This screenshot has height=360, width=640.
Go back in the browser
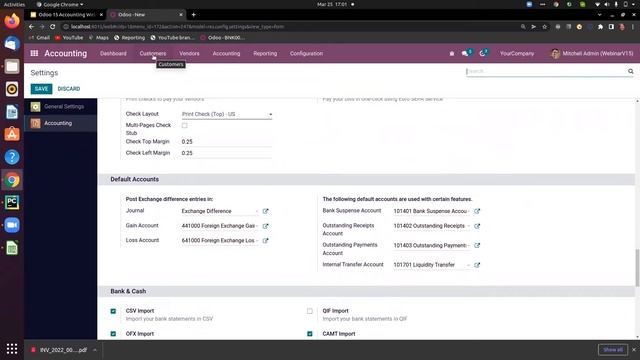pos(31,27)
